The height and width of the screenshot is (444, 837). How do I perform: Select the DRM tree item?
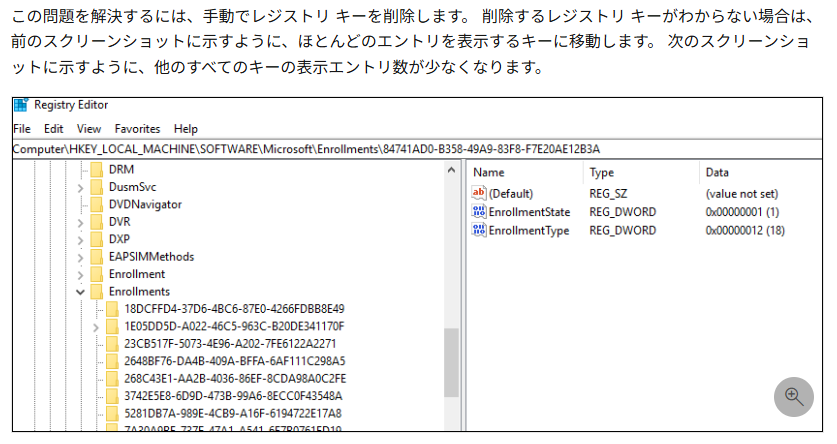pyautogui.click(x=121, y=170)
